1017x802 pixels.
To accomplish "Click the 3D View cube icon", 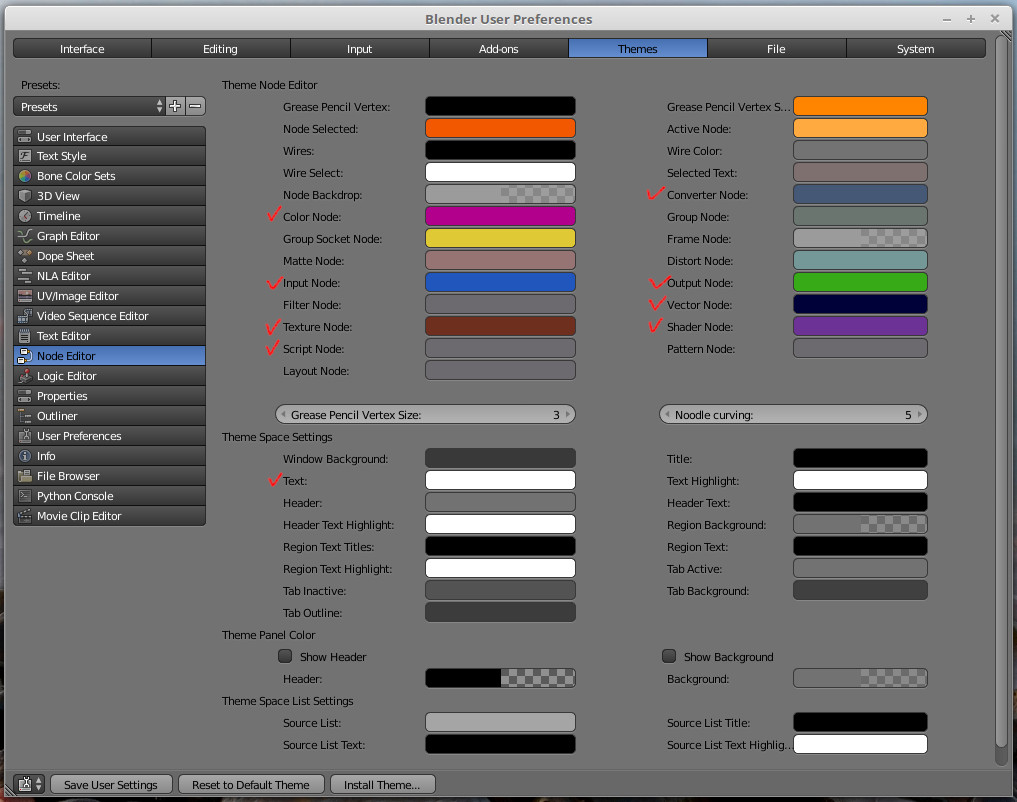I will (25, 196).
